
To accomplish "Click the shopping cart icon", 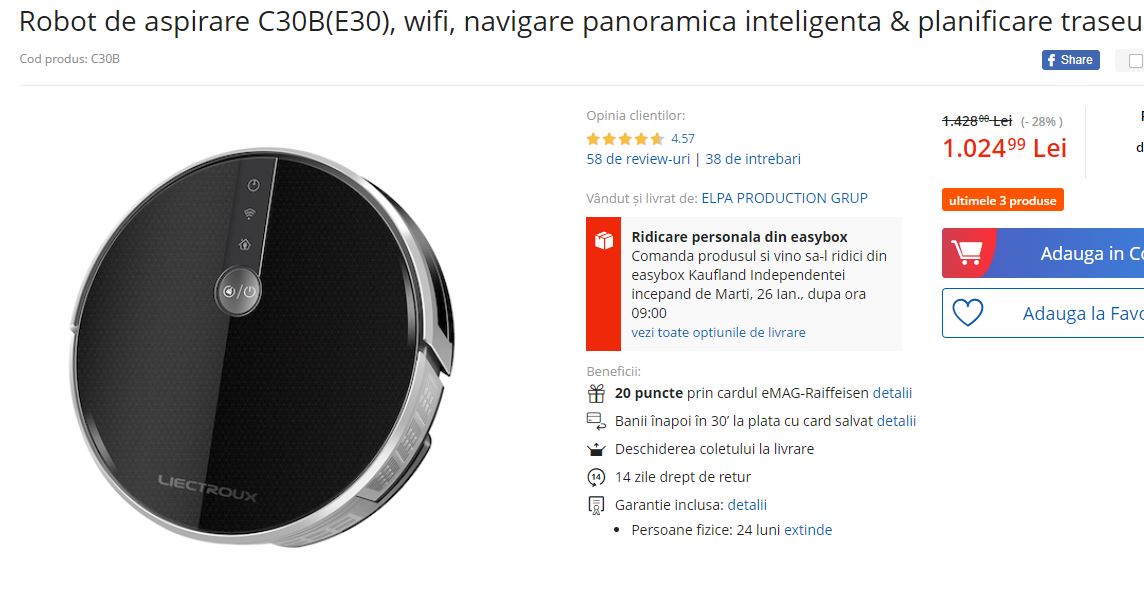I will [x=967, y=253].
